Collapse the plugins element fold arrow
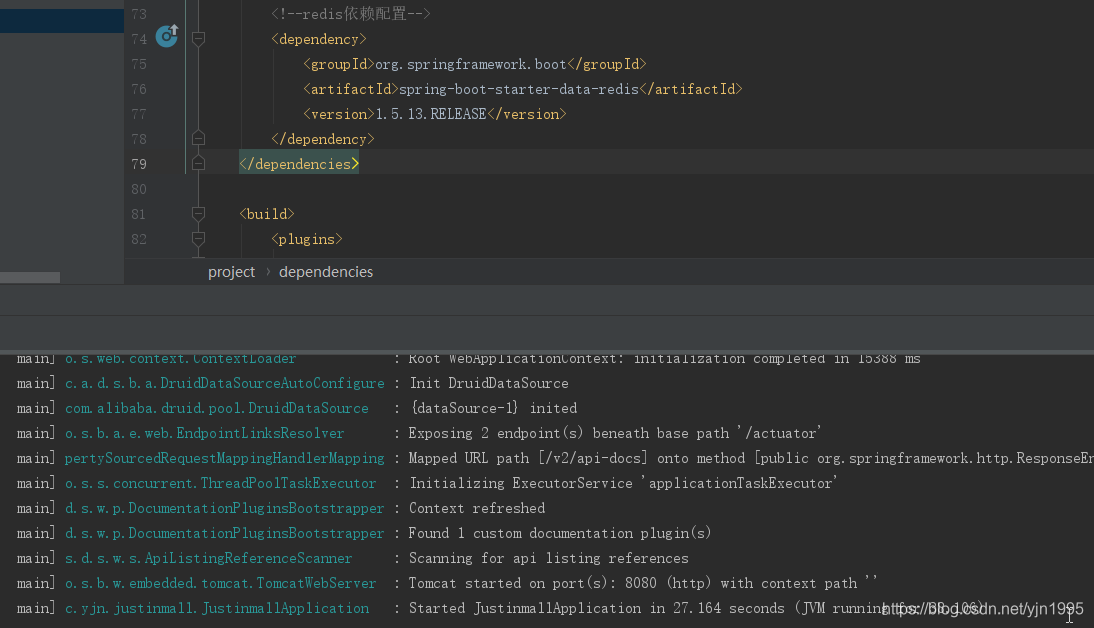1094x628 pixels. [197, 238]
